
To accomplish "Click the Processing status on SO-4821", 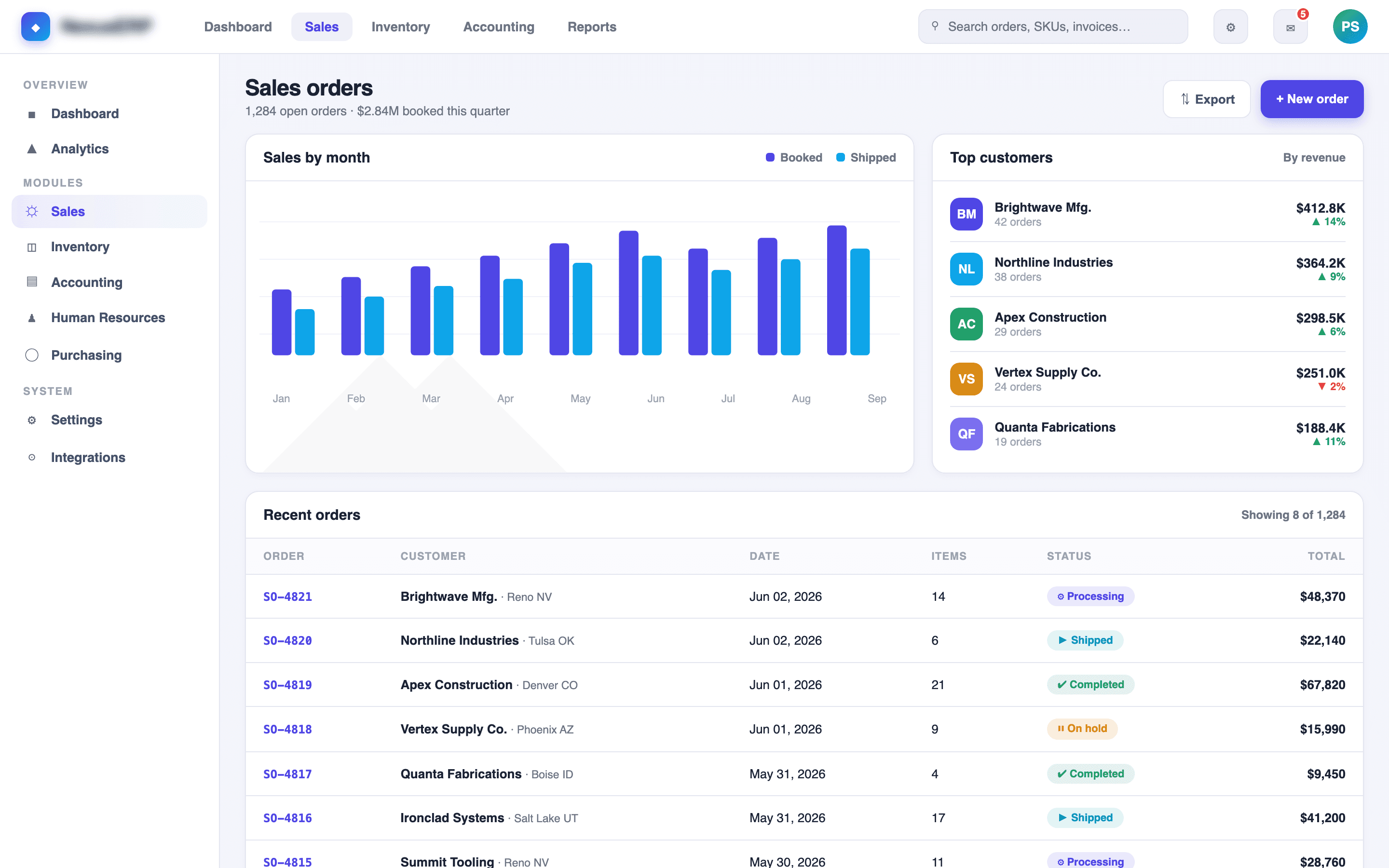I will (x=1090, y=597).
